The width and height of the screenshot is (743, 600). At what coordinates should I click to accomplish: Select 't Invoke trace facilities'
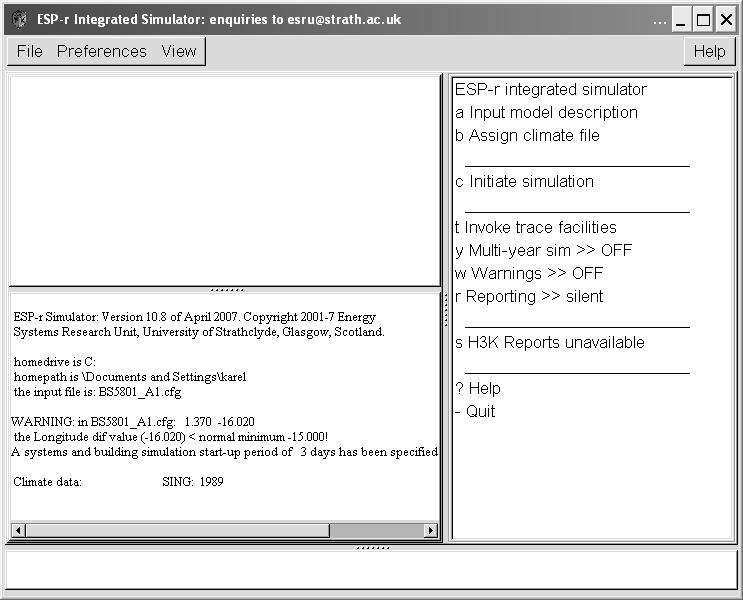(535, 227)
